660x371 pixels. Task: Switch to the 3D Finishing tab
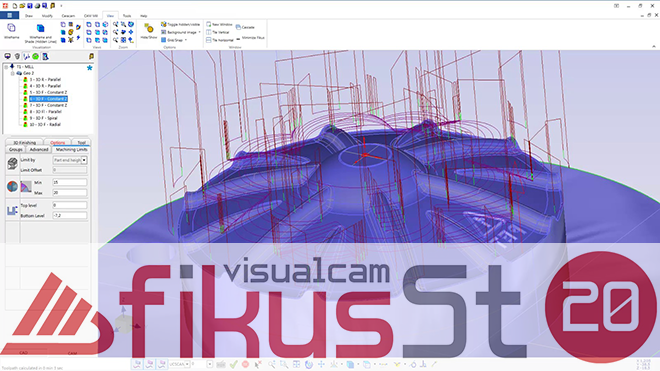(x=24, y=142)
